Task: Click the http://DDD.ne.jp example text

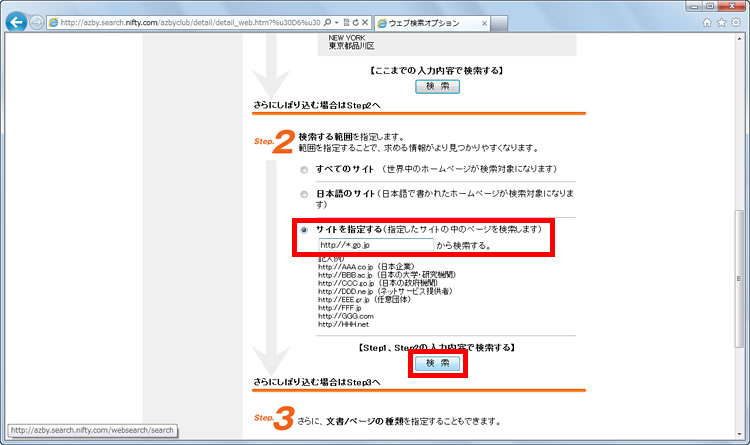Action: 346,291
